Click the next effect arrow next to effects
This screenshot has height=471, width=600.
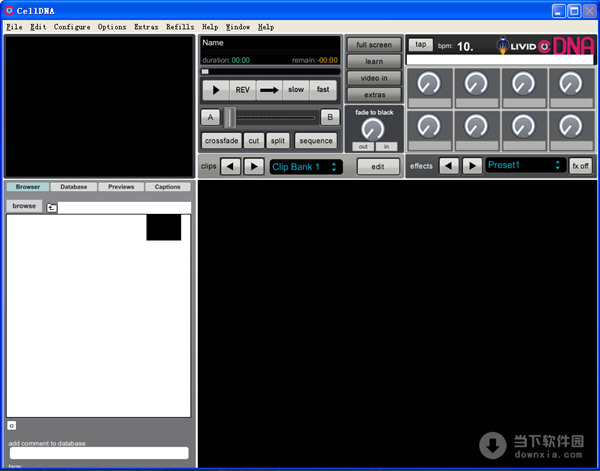tap(472, 165)
